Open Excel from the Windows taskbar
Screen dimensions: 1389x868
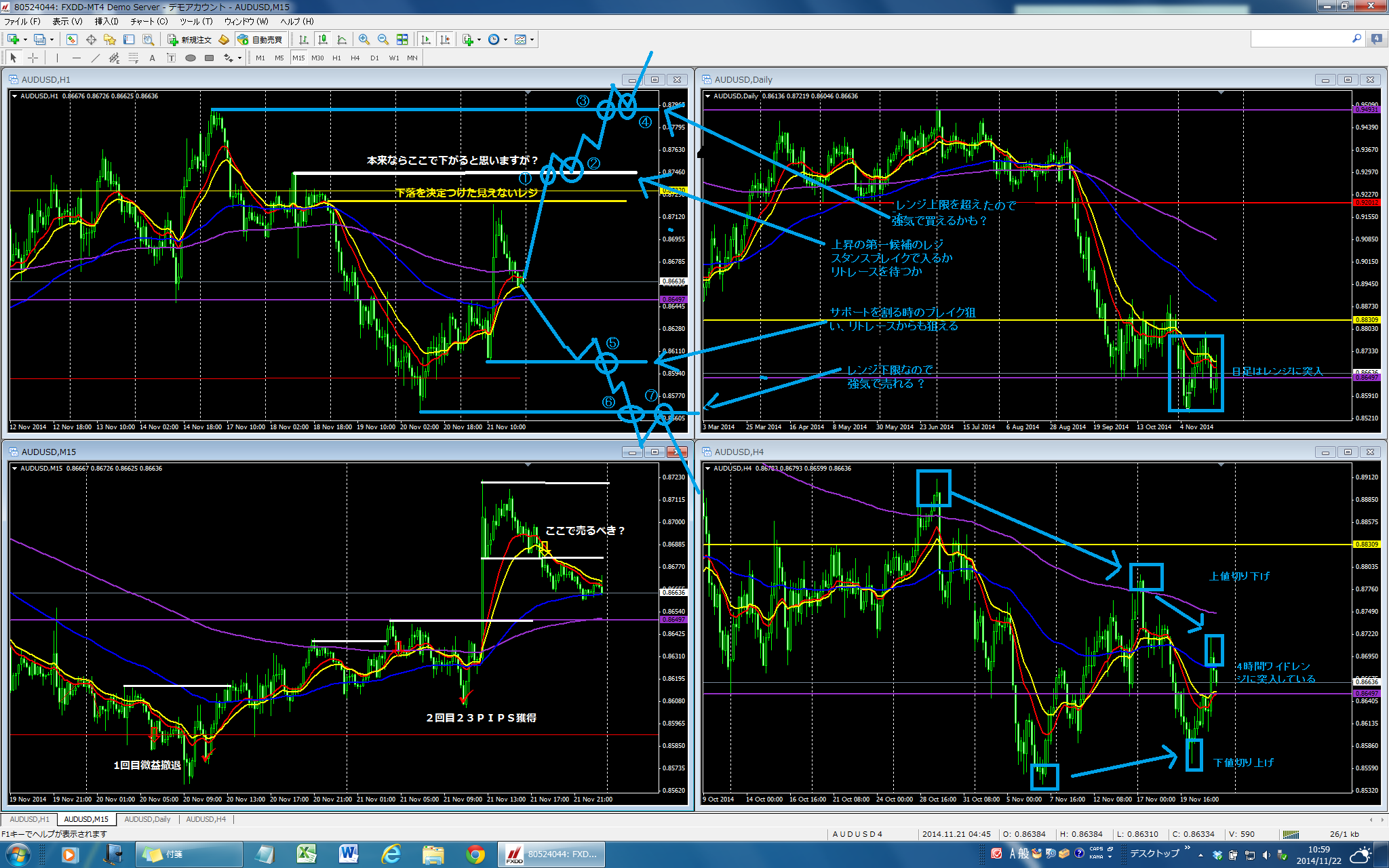click(x=307, y=854)
